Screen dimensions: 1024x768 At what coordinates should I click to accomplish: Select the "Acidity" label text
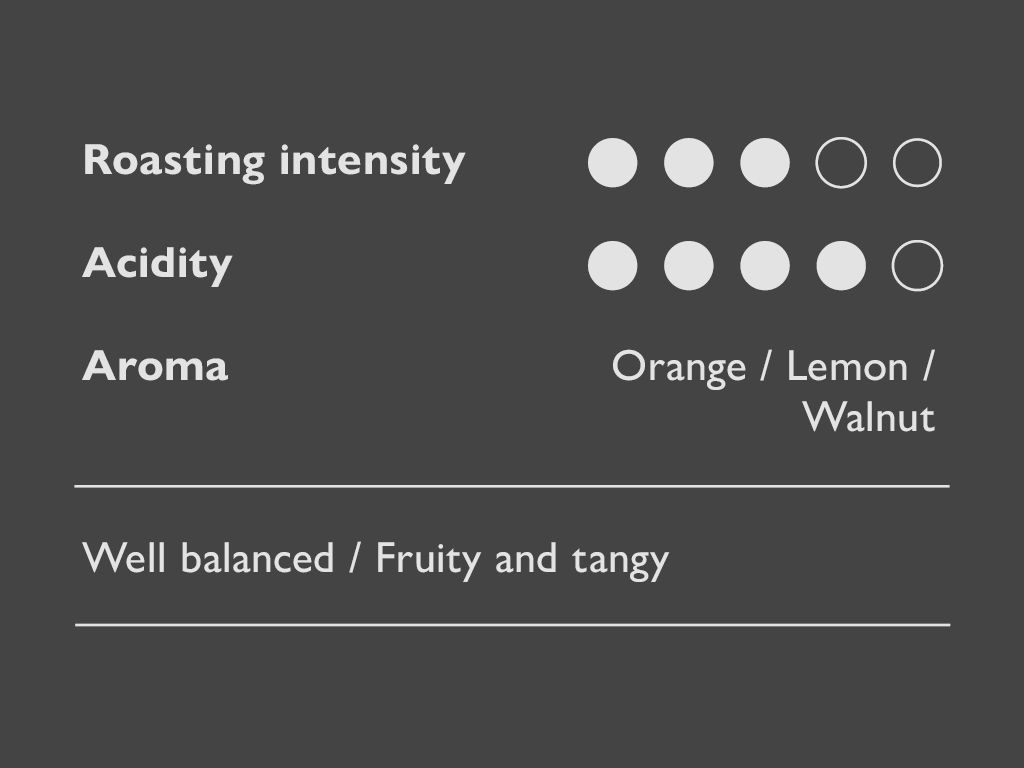[157, 263]
